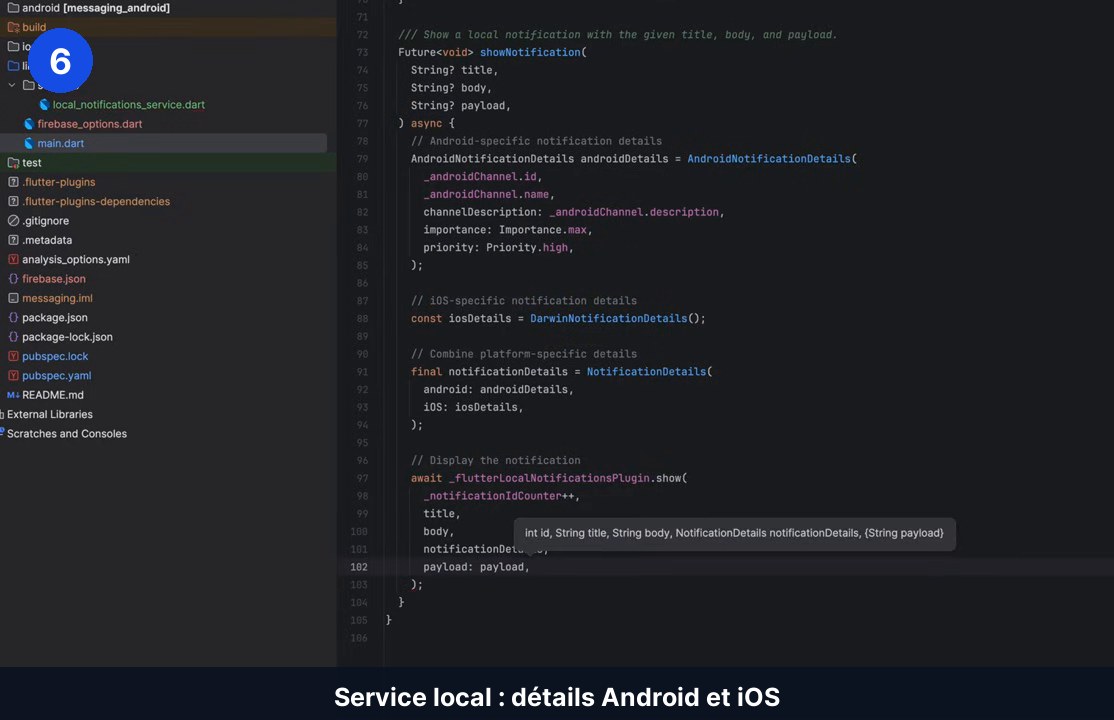The height and width of the screenshot is (720, 1114).
Task: Click "payload: payload," on line 102
Action: (476, 567)
